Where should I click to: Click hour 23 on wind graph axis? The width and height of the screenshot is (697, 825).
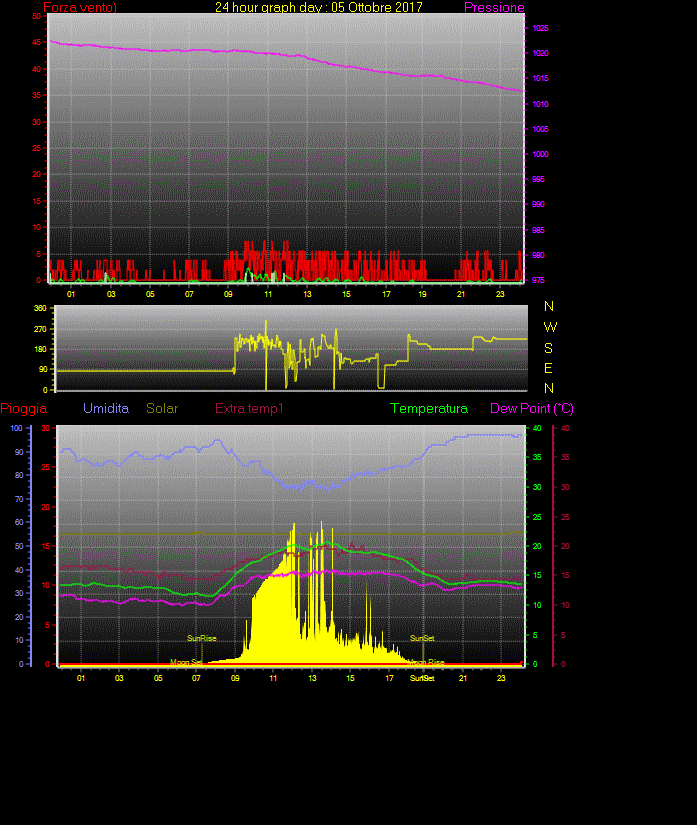pyautogui.click(x=500, y=294)
